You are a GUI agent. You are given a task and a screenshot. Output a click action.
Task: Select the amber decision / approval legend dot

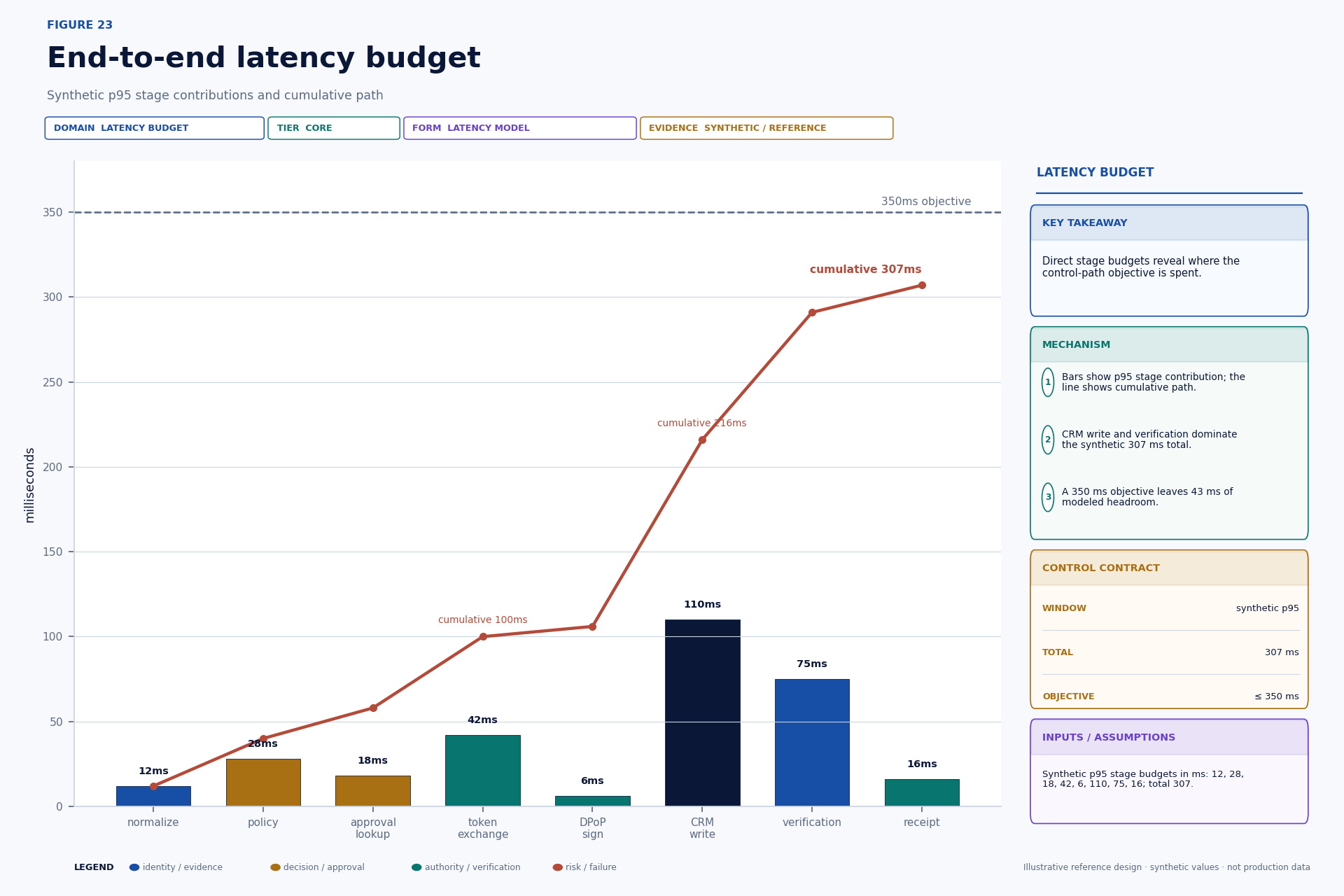click(x=275, y=867)
